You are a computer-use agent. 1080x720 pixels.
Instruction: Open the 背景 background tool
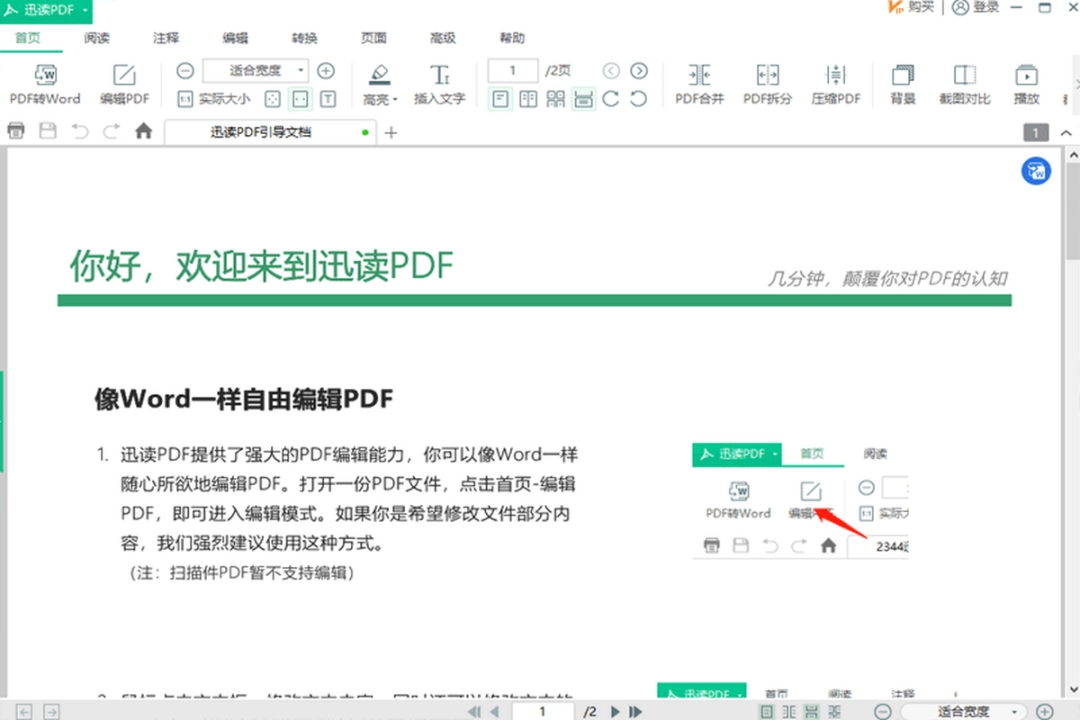[902, 83]
